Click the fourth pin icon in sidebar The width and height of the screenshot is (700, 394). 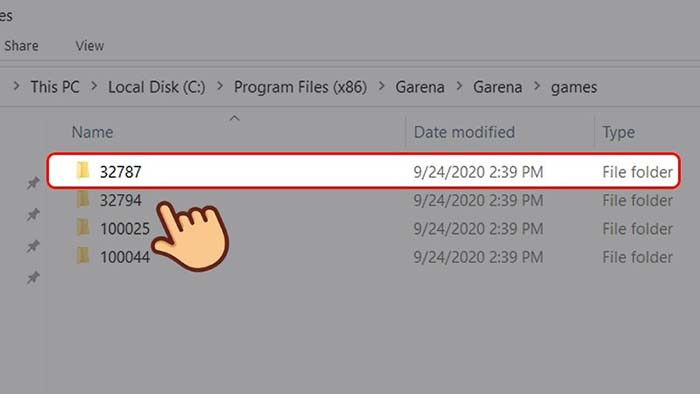33,278
